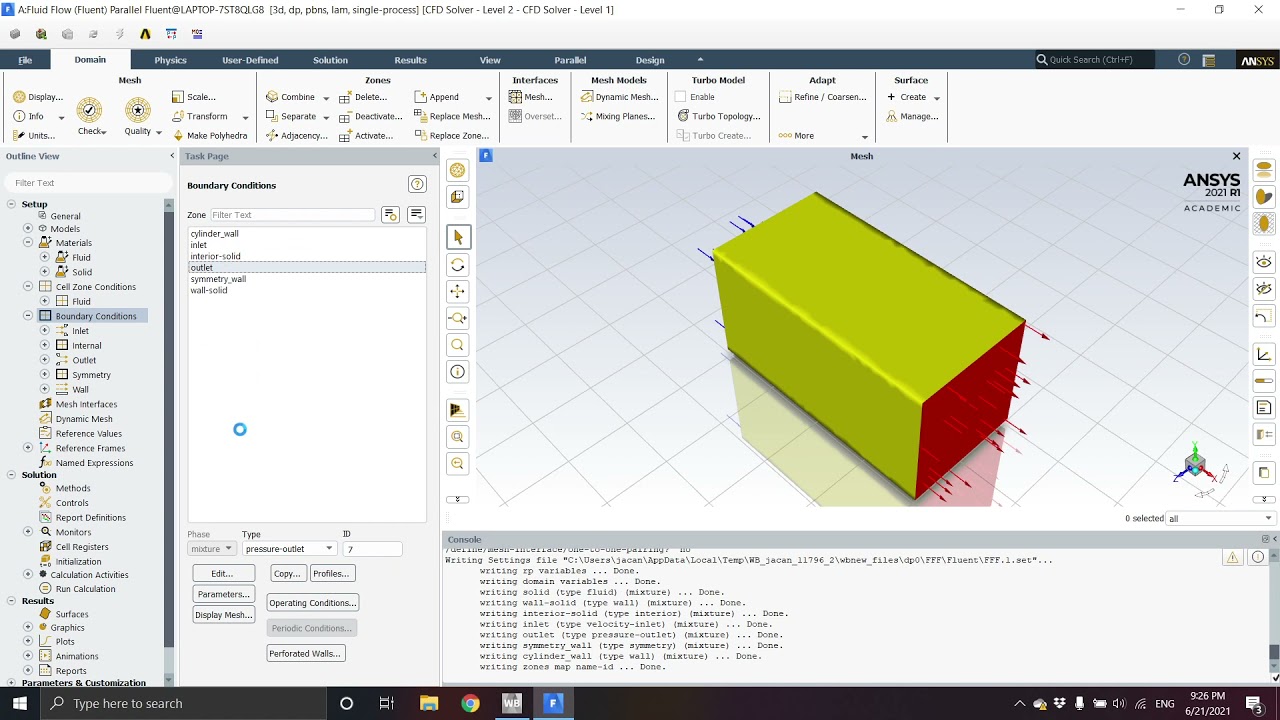The width and height of the screenshot is (1280, 720).
Task: Switch to the Physics ribbon tab
Action: (170, 60)
